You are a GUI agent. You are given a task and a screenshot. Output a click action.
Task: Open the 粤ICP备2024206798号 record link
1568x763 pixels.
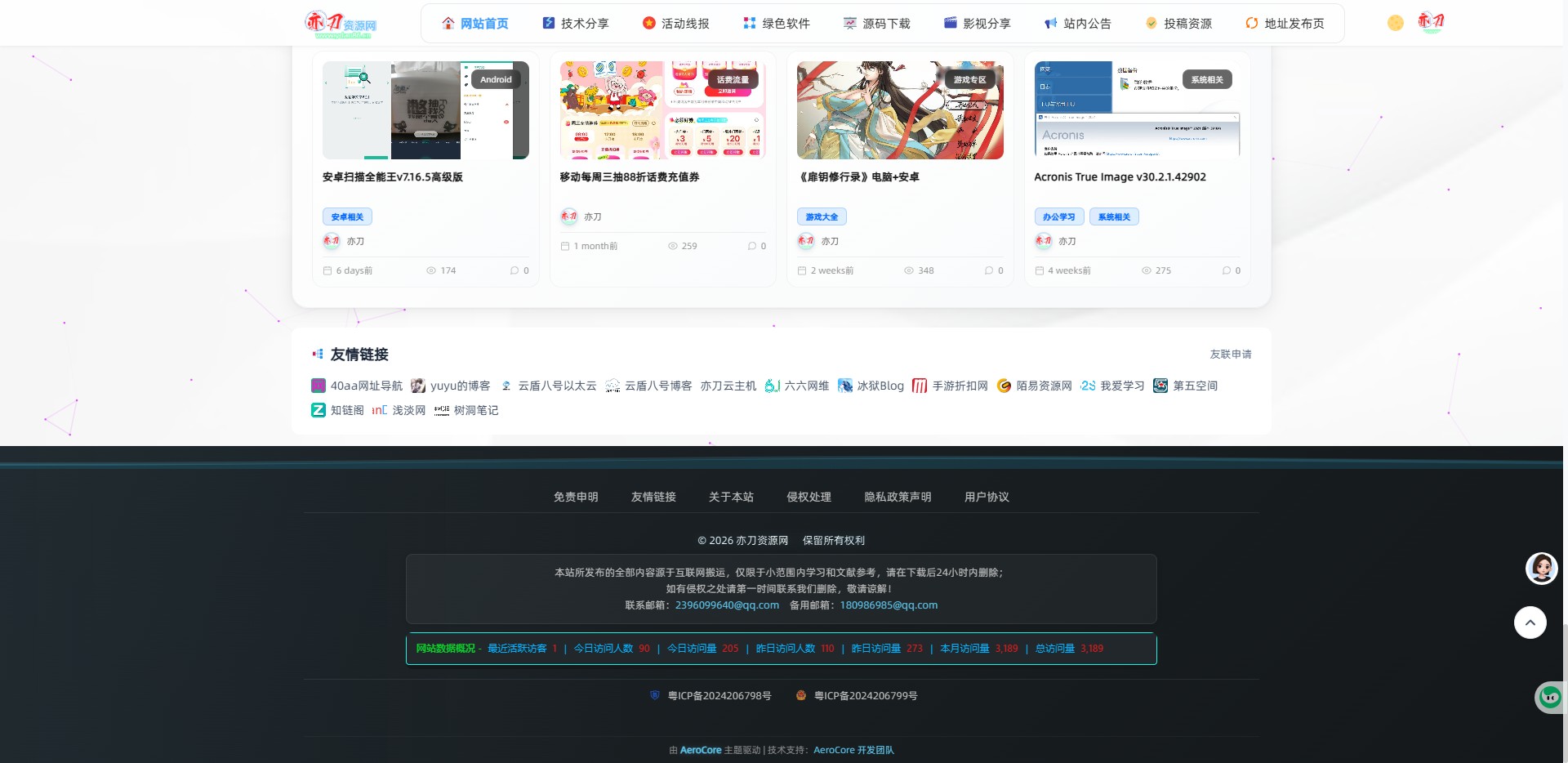[719, 696]
